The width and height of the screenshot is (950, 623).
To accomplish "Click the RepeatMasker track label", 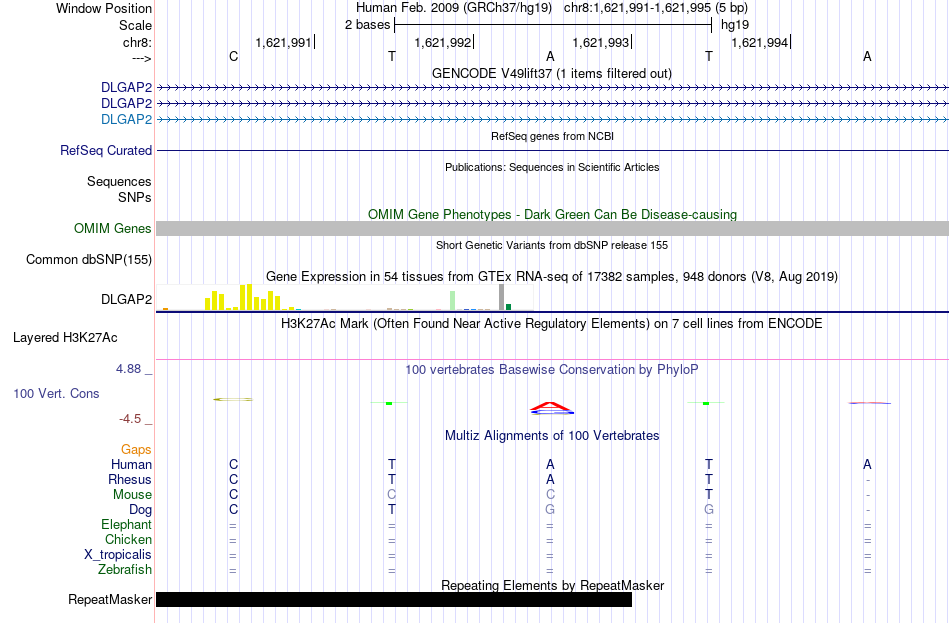I will tap(110, 599).
